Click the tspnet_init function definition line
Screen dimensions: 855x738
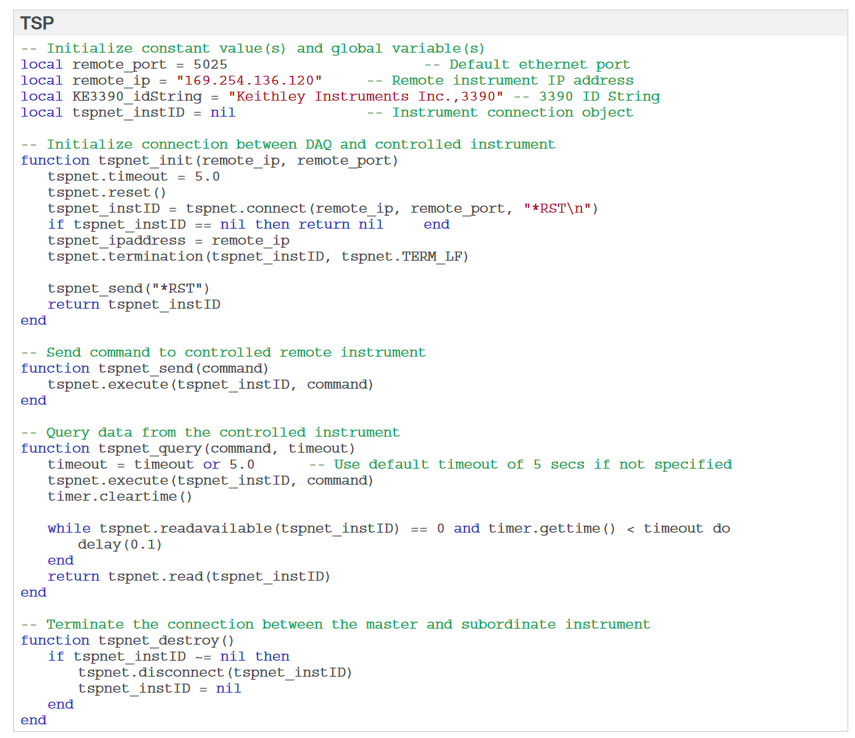209,160
